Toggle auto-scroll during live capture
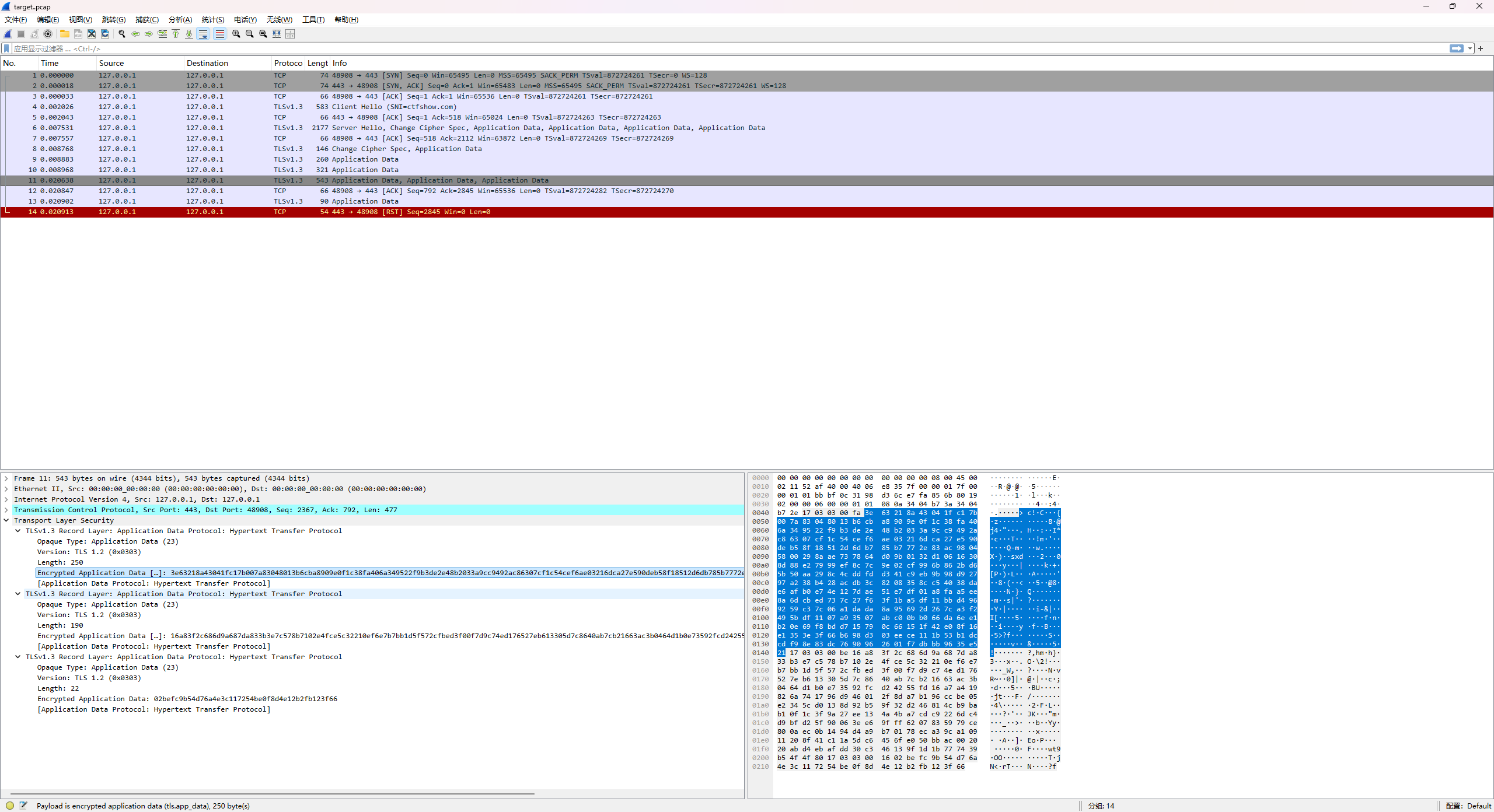 point(203,34)
